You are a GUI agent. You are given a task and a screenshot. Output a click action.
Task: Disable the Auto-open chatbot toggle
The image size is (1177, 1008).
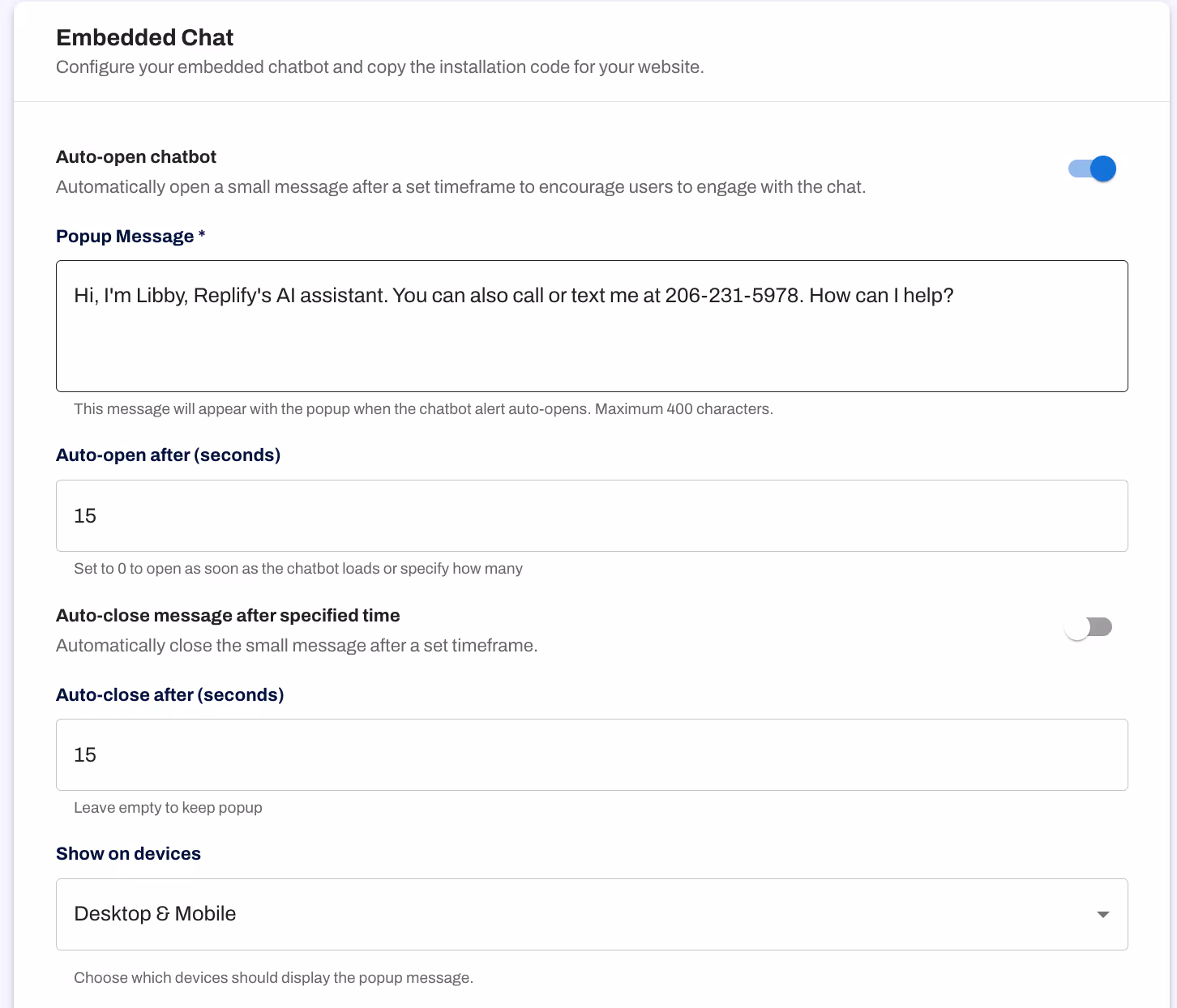point(1091,169)
